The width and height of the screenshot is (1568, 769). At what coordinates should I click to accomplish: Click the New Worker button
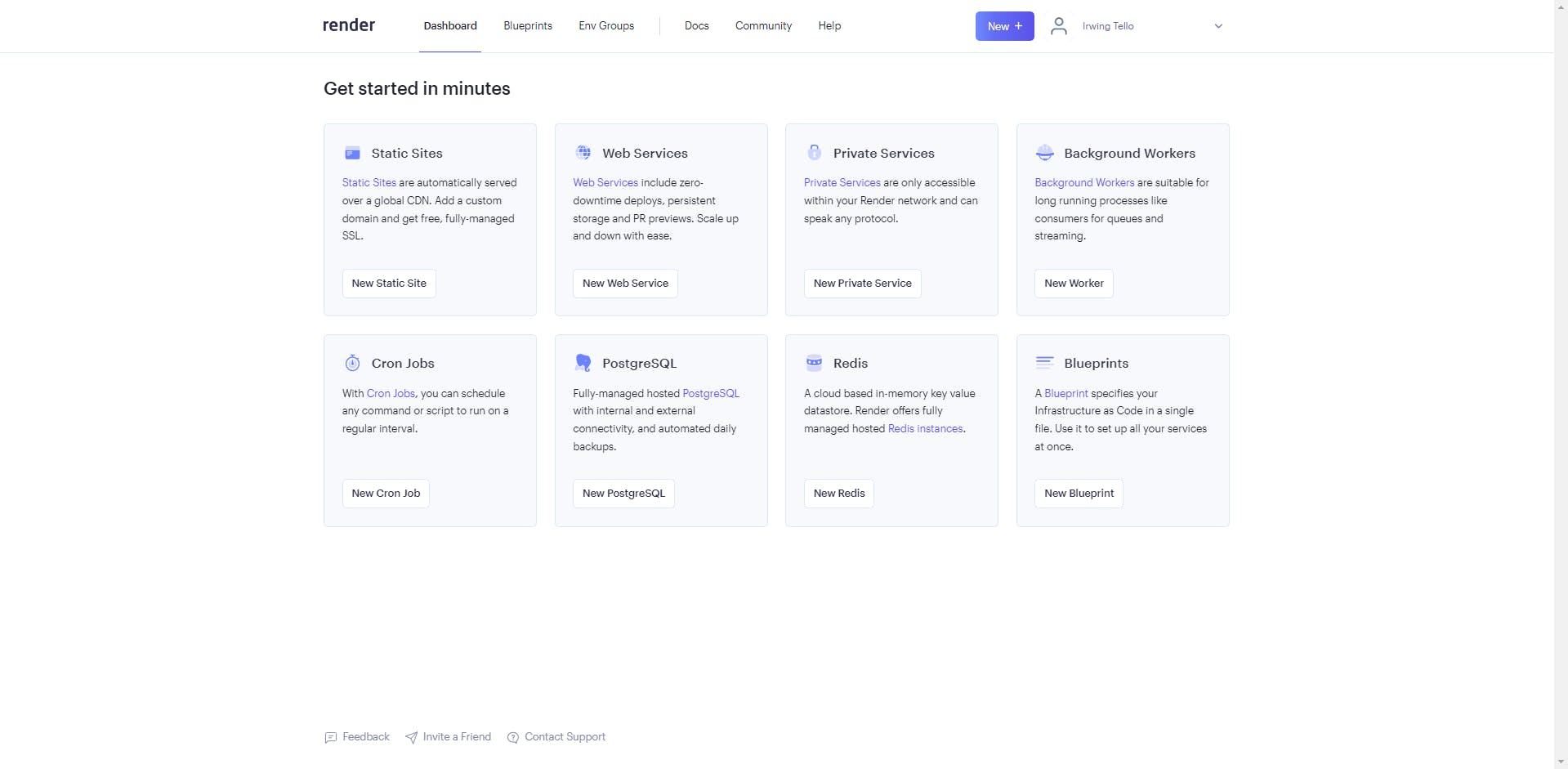1074,284
